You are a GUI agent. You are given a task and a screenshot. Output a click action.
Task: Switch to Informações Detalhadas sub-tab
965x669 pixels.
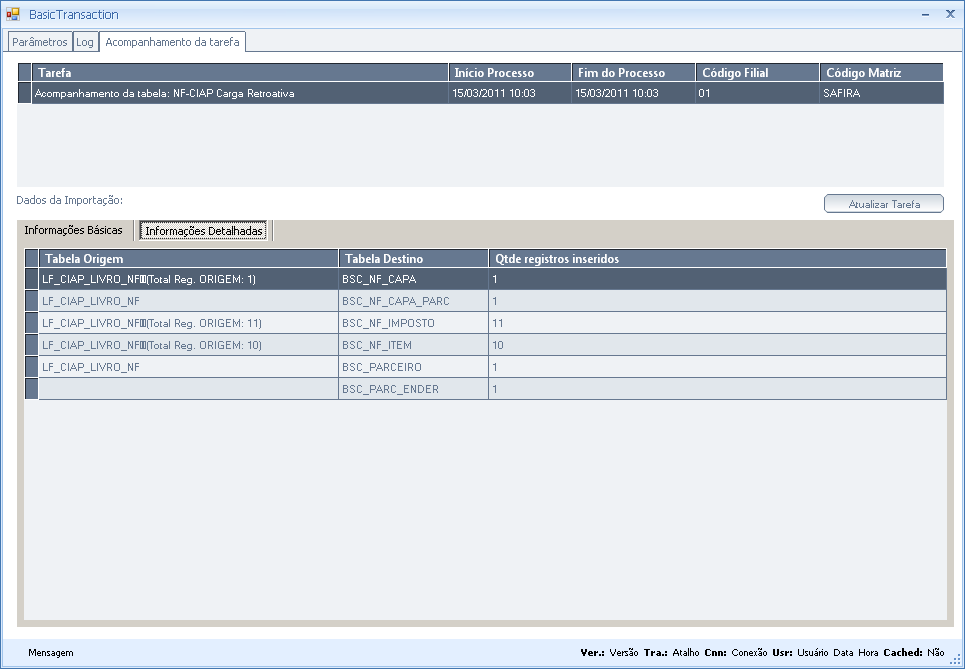pos(204,231)
